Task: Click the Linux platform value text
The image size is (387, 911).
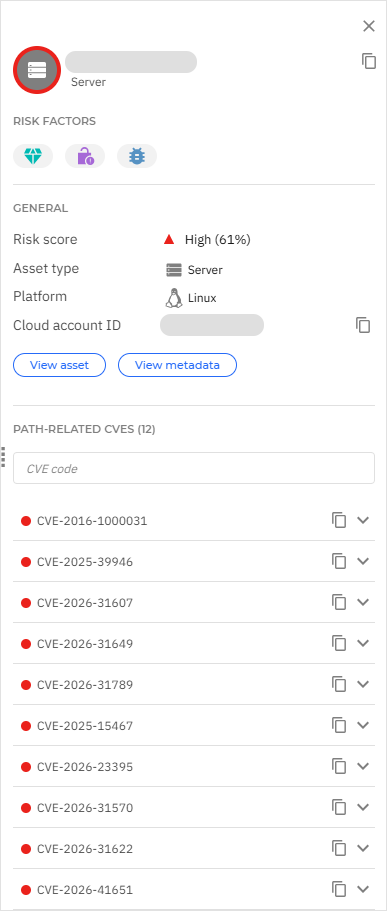Action: click(x=202, y=299)
